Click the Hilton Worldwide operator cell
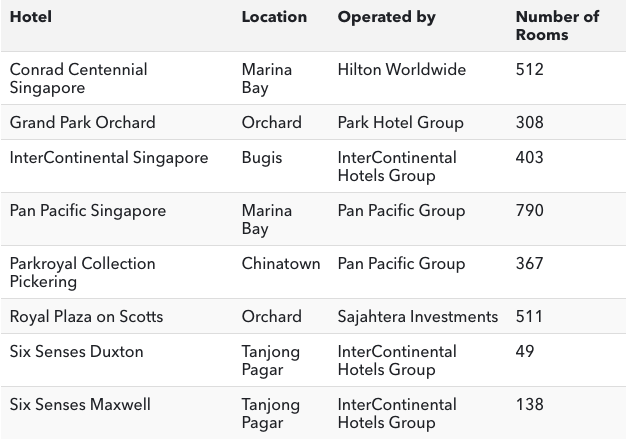The height and width of the screenshot is (439, 630). click(x=402, y=70)
